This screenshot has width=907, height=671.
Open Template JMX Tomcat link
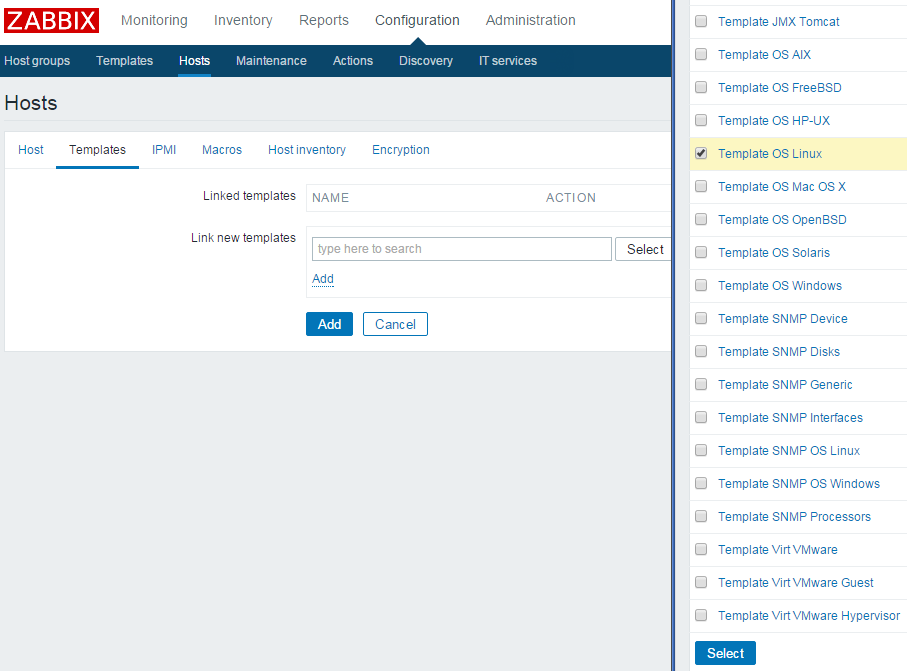pyautogui.click(x=779, y=22)
